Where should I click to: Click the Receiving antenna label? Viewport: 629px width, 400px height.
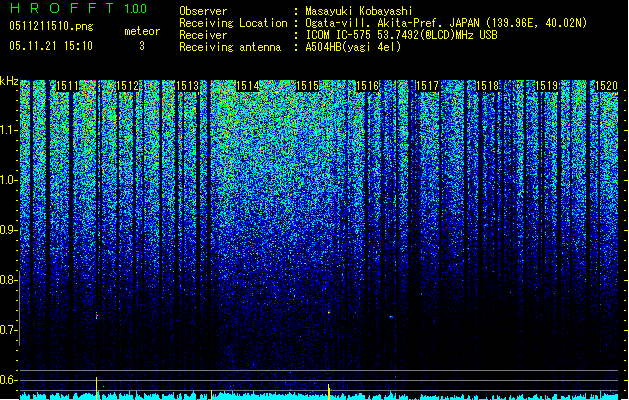230,47
